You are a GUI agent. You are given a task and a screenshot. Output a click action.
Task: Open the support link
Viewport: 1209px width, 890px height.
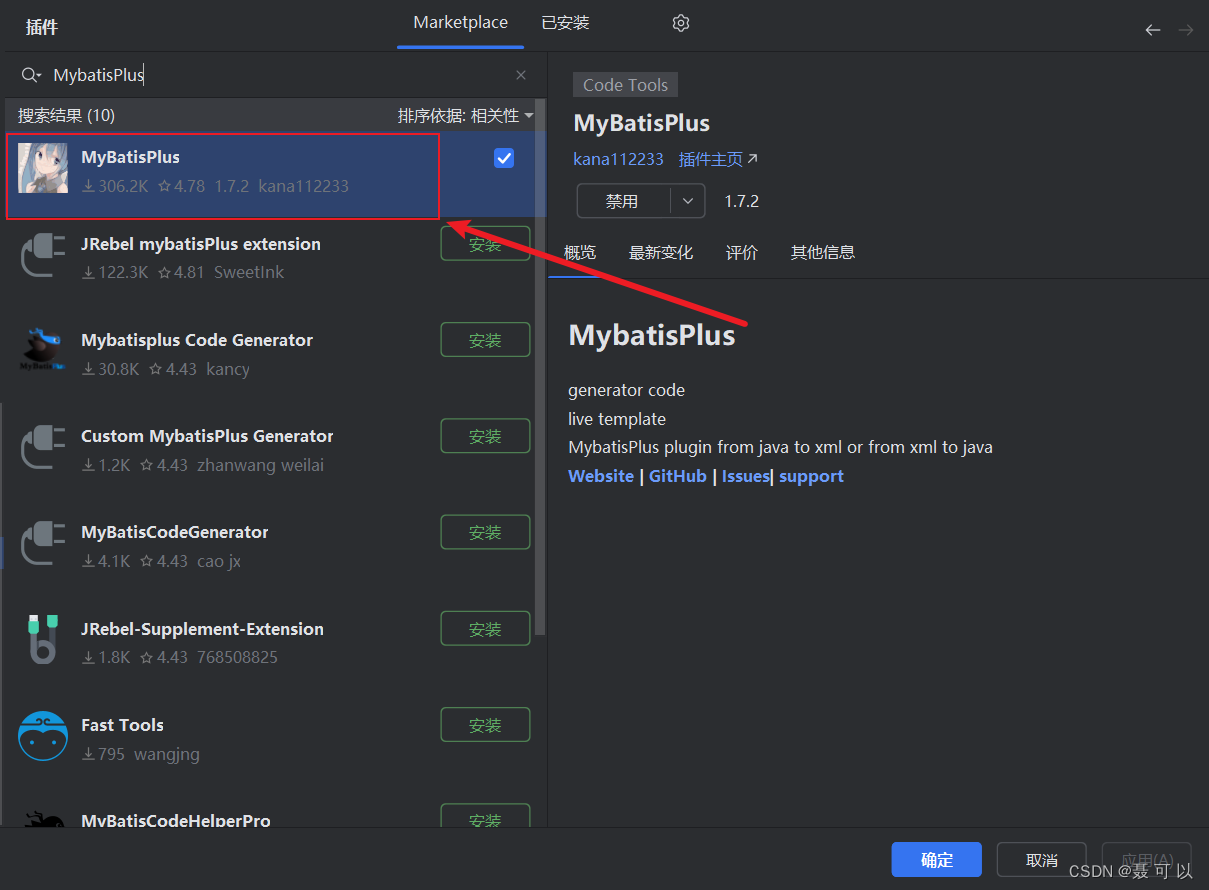pyautogui.click(x=811, y=476)
